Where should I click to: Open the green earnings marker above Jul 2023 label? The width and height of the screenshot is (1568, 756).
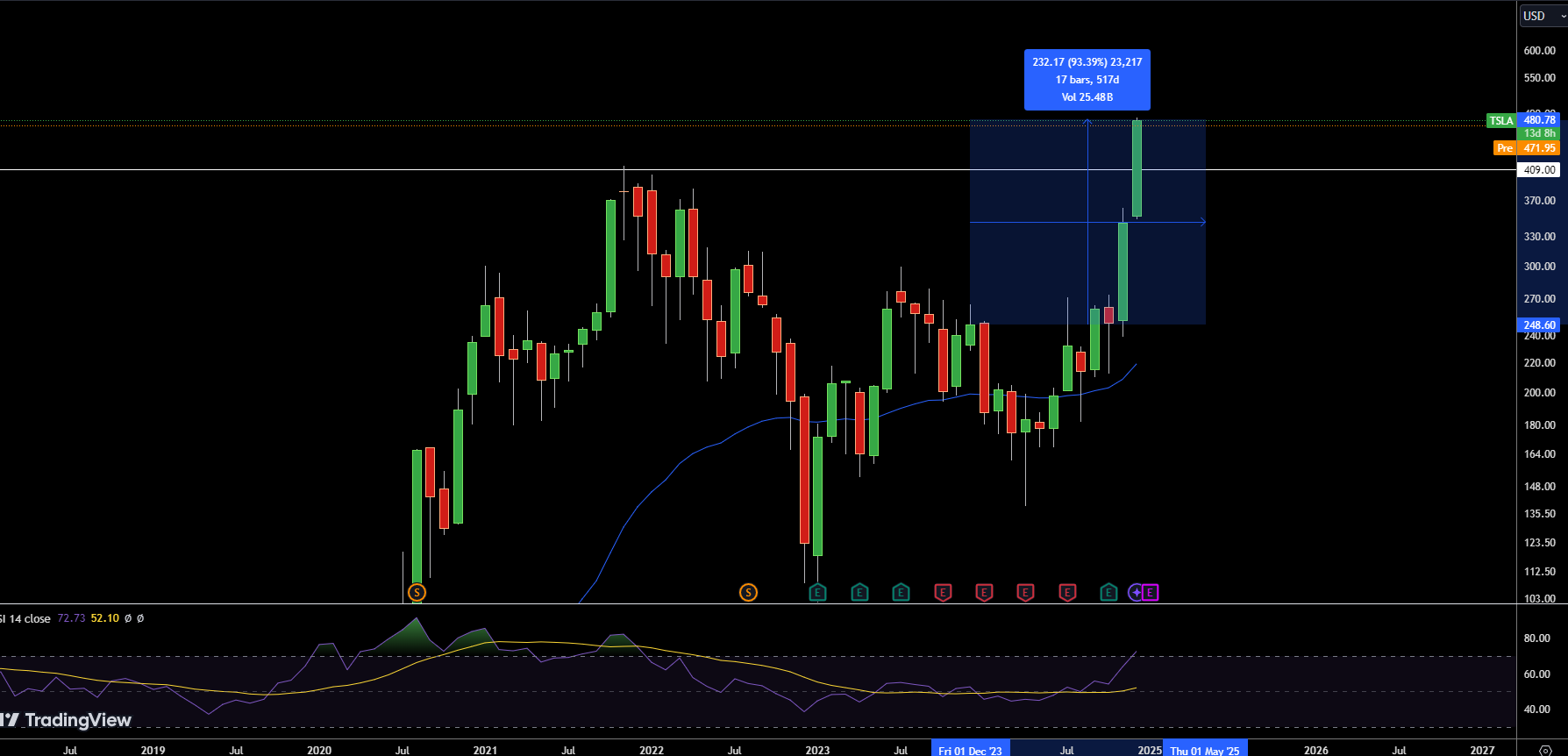901,593
